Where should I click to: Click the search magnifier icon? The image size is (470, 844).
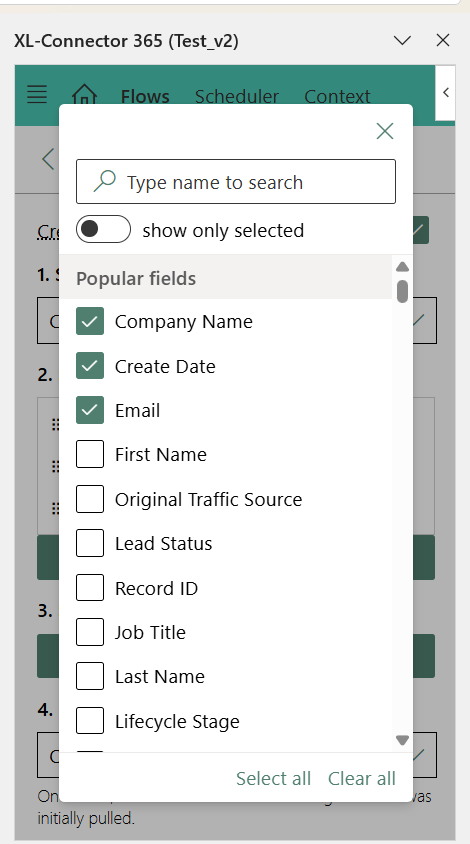[104, 181]
